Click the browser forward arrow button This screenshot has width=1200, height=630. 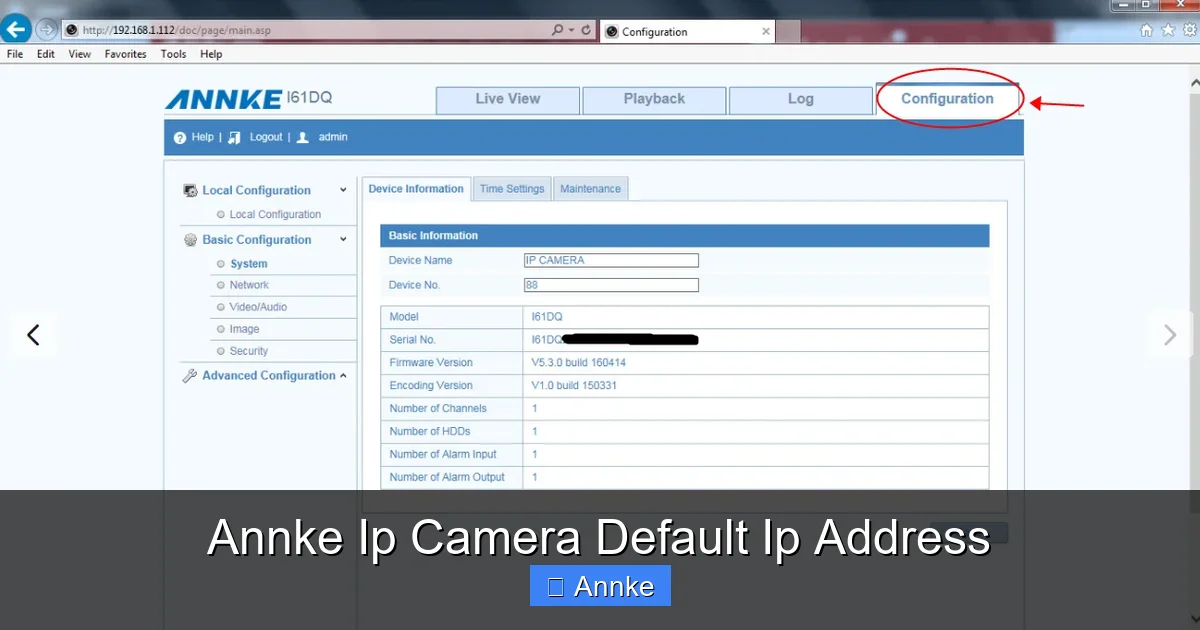[x=46, y=30]
